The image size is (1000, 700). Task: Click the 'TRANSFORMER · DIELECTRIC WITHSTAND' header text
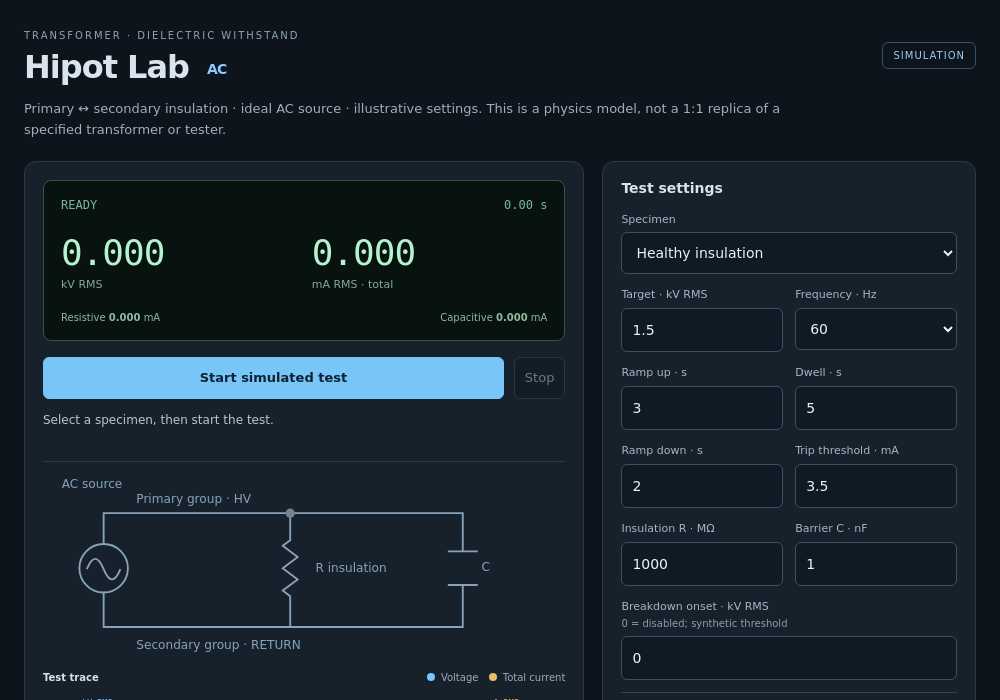(161, 35)
